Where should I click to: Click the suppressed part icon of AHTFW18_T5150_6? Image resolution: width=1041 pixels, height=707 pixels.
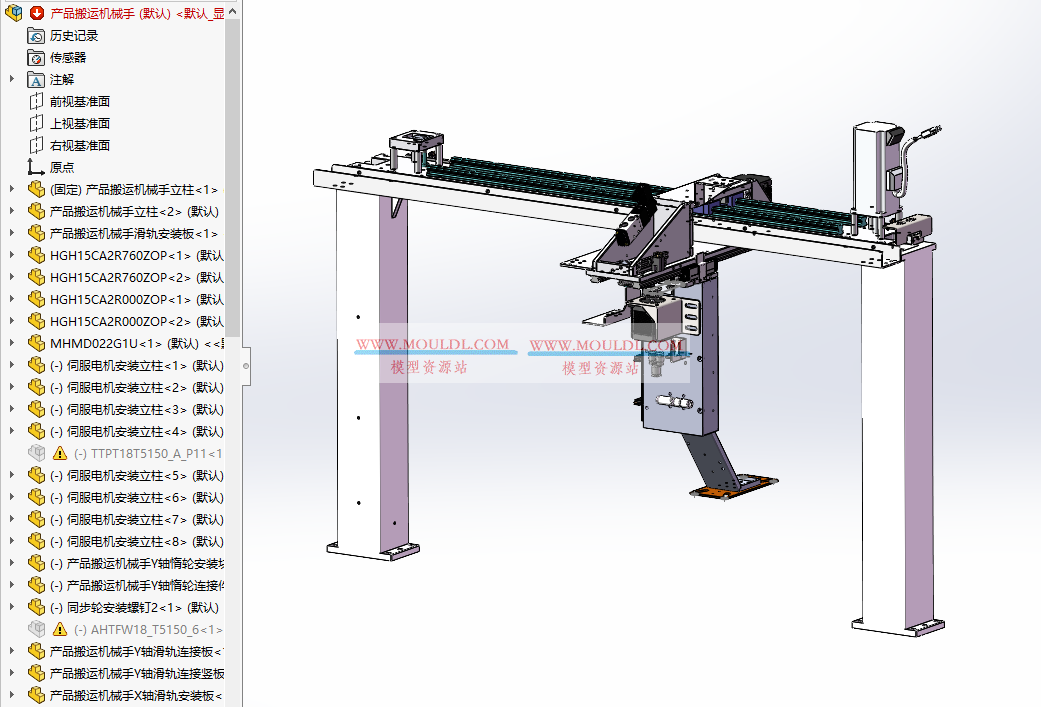tap(36, 629)
